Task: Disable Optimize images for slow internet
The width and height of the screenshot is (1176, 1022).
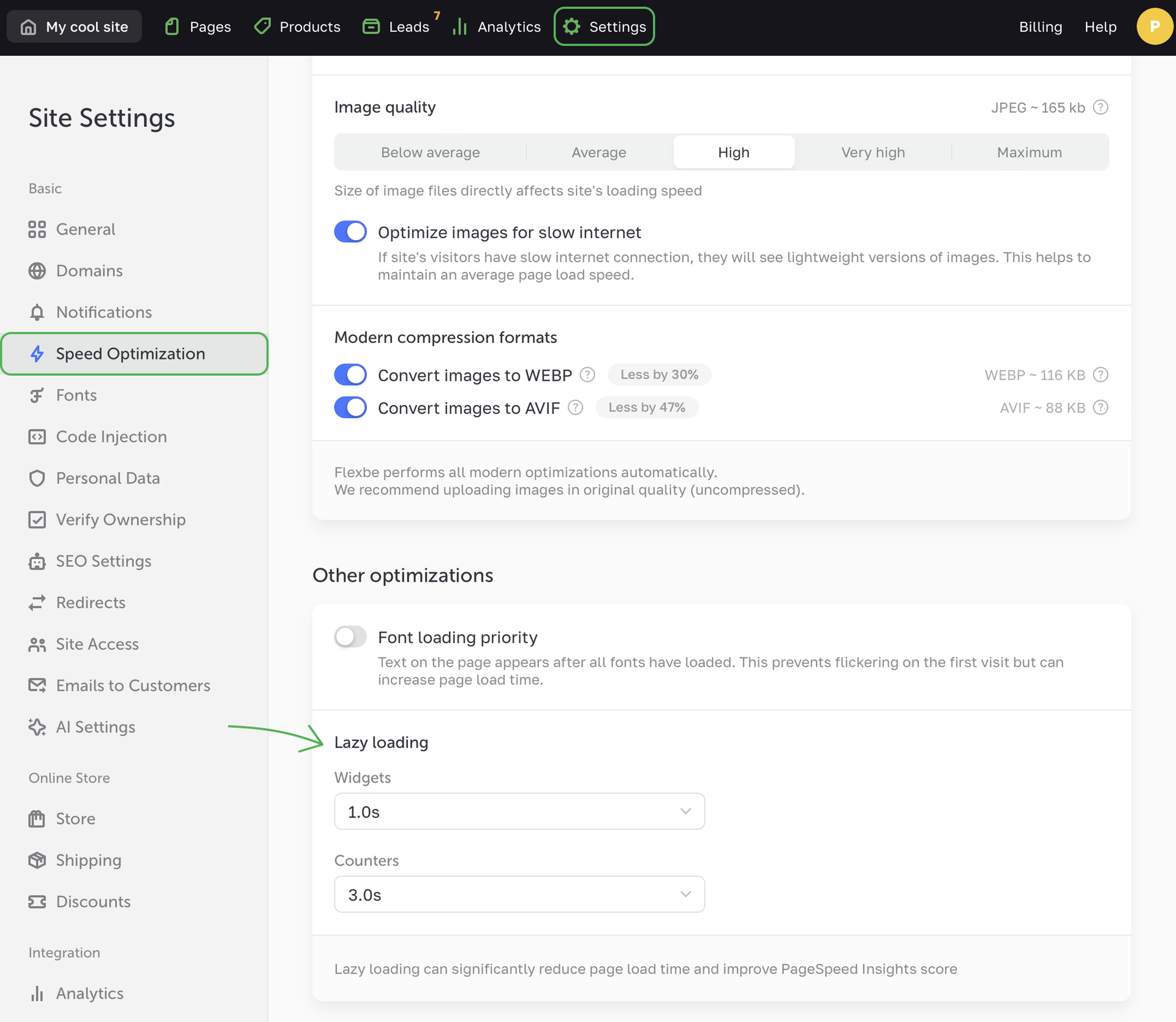Action: [350, 232]
